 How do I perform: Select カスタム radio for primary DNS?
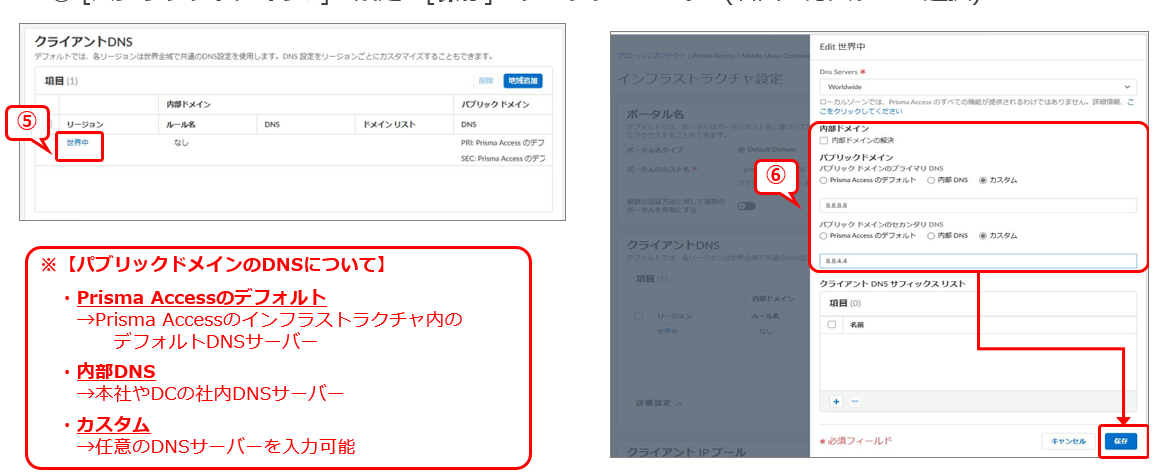coord(983,181)
